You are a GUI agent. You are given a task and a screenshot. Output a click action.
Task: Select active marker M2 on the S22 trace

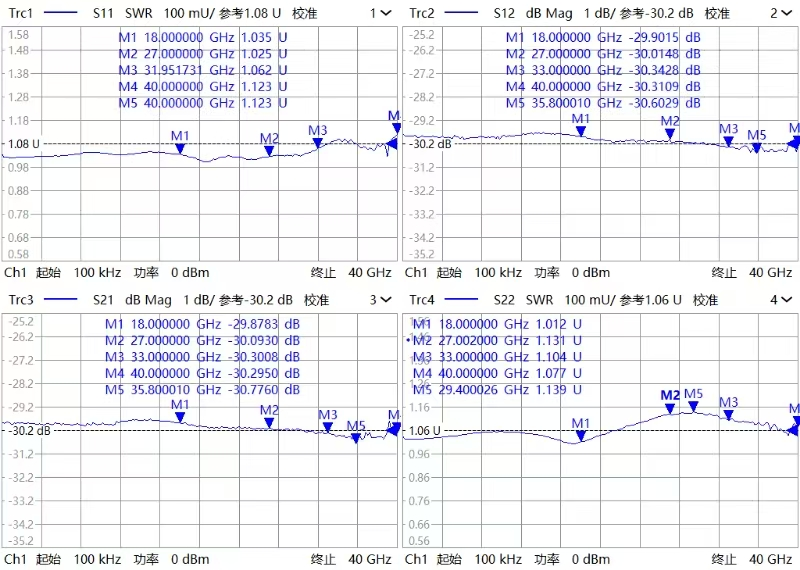click(670, 408)
